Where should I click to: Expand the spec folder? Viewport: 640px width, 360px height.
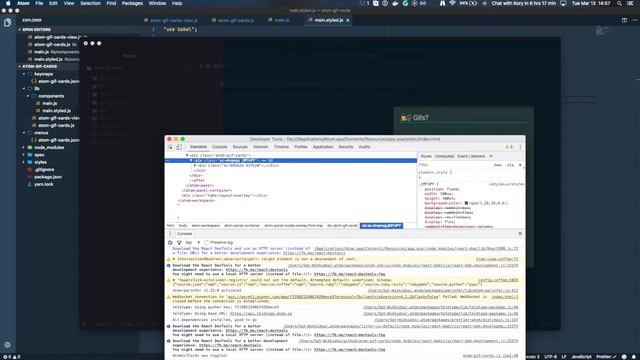24,155
